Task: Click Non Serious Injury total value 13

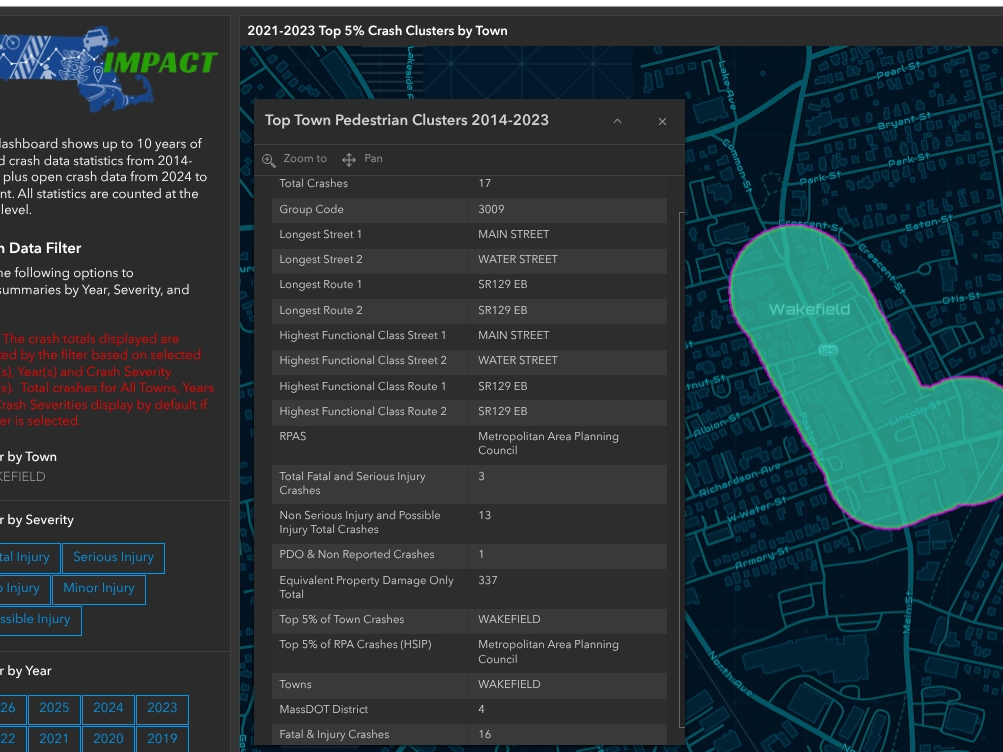Action: (484, 515)
